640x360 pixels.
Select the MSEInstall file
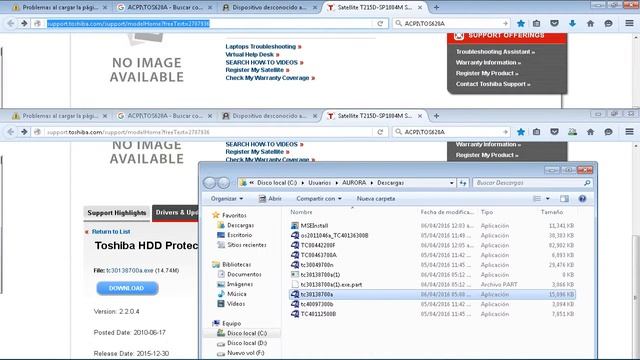tap(314, 226)
